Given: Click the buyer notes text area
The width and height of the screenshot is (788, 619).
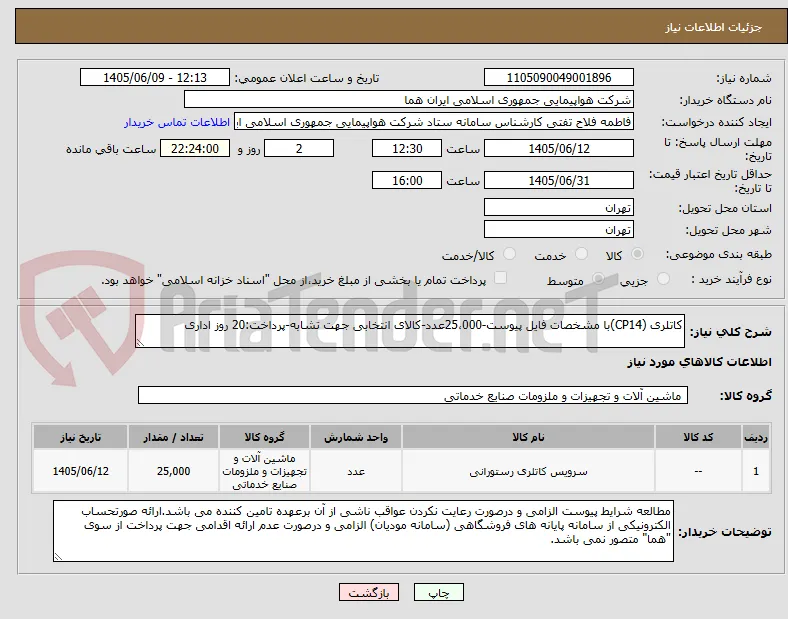Looking at the screenshot, I should tap(363, 531).
